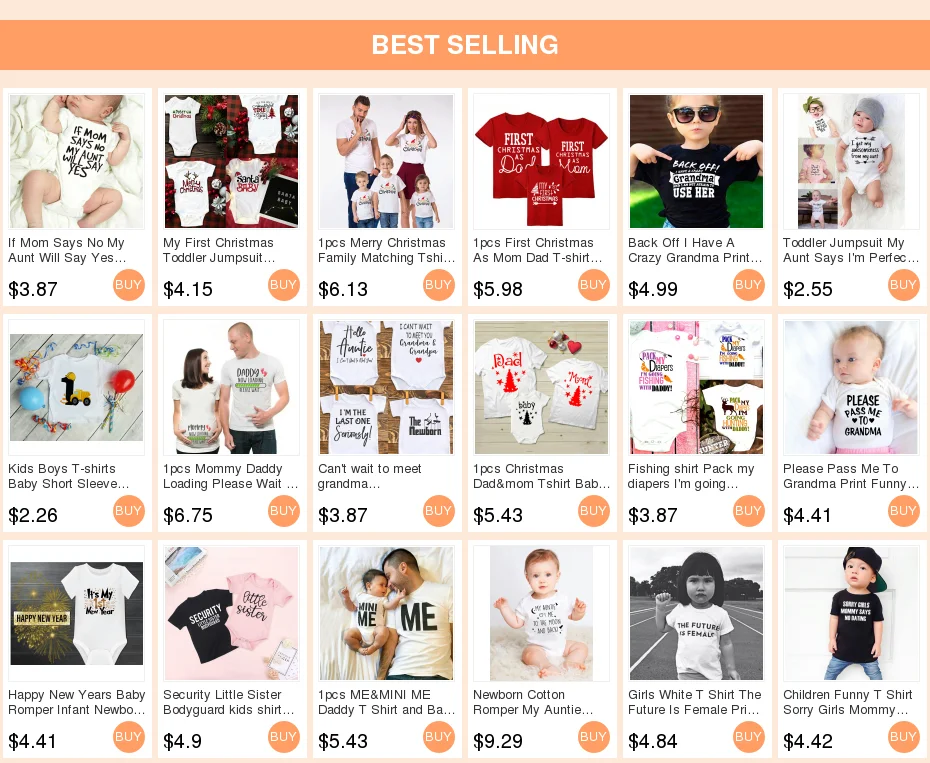View the 'Please Pass Me To Grandma' image
The width and height of the screenshot is (930, 763).
[851, 387]
